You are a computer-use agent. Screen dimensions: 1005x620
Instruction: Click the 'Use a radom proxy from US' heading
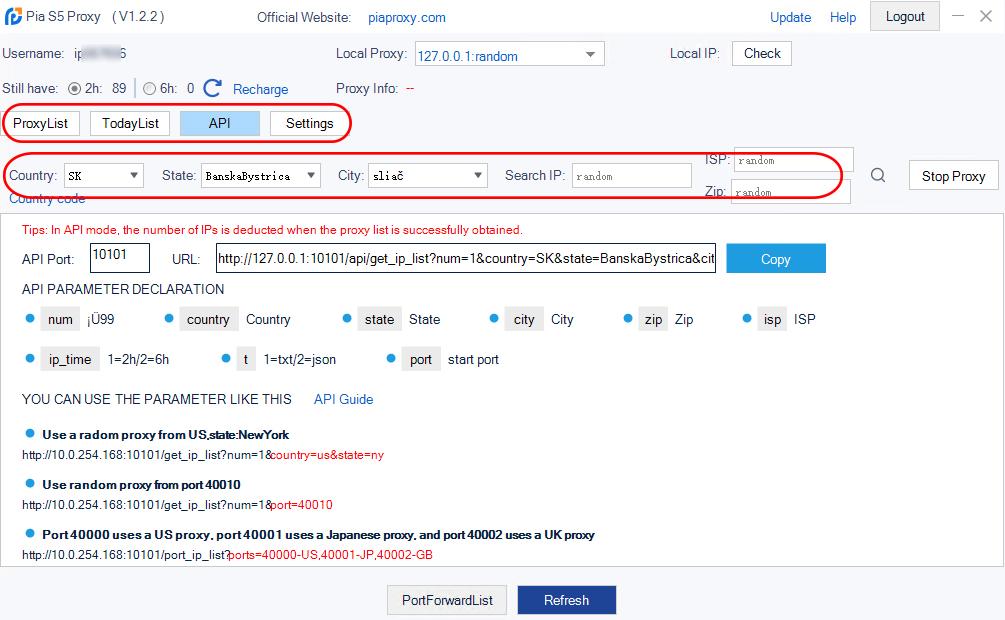tap(165, 435)
